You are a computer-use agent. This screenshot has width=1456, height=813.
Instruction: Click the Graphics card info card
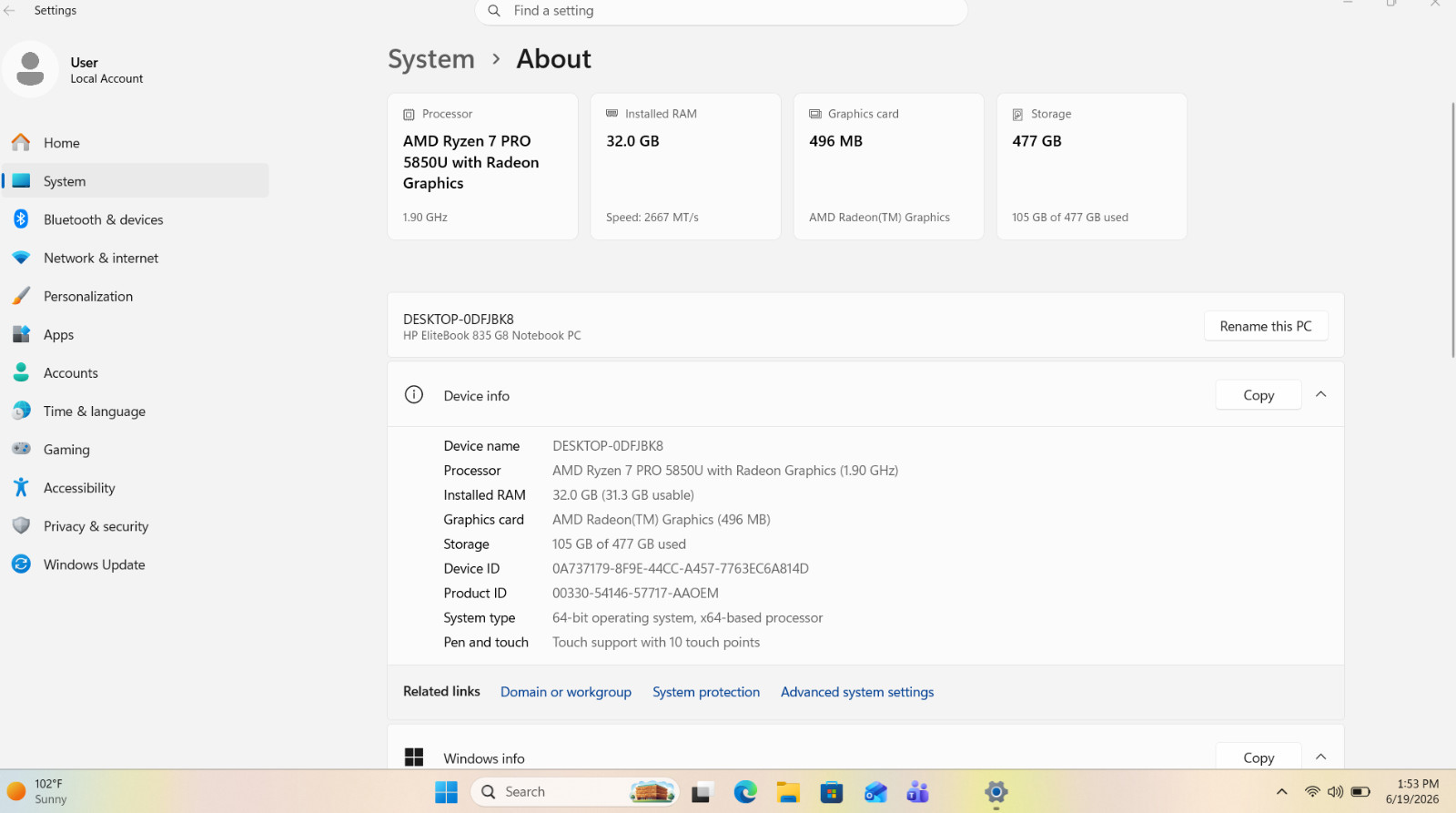click(x=888, y=167)
